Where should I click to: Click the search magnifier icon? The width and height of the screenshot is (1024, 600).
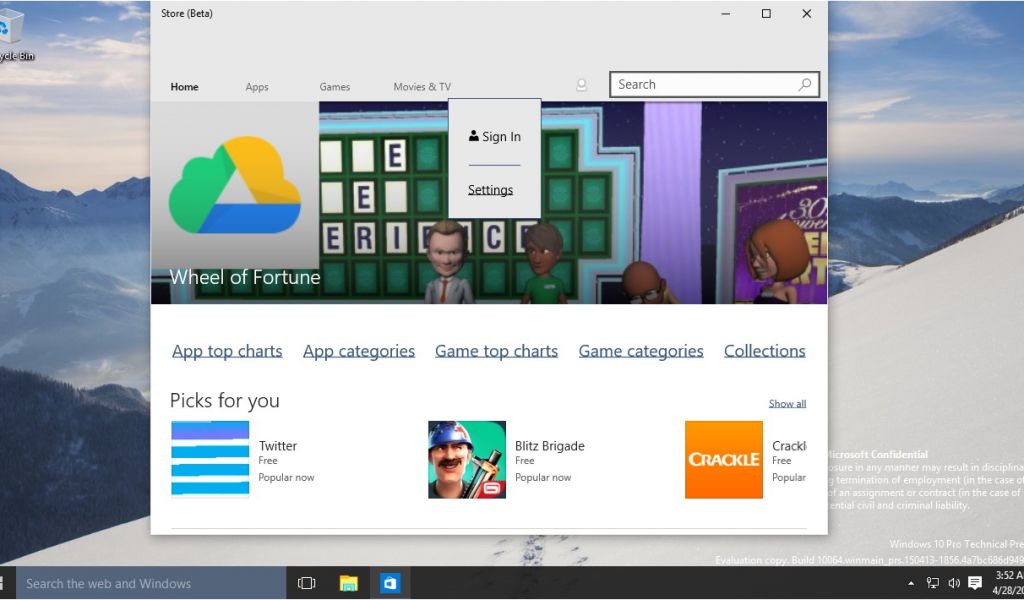pos(804,85)
